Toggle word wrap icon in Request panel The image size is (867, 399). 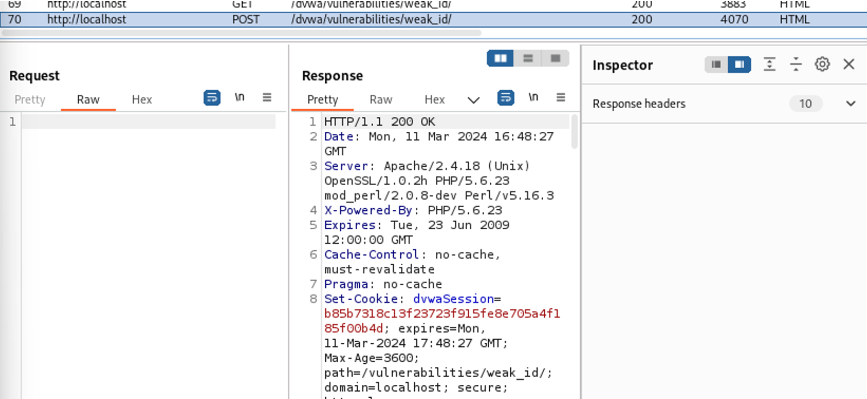212,98
